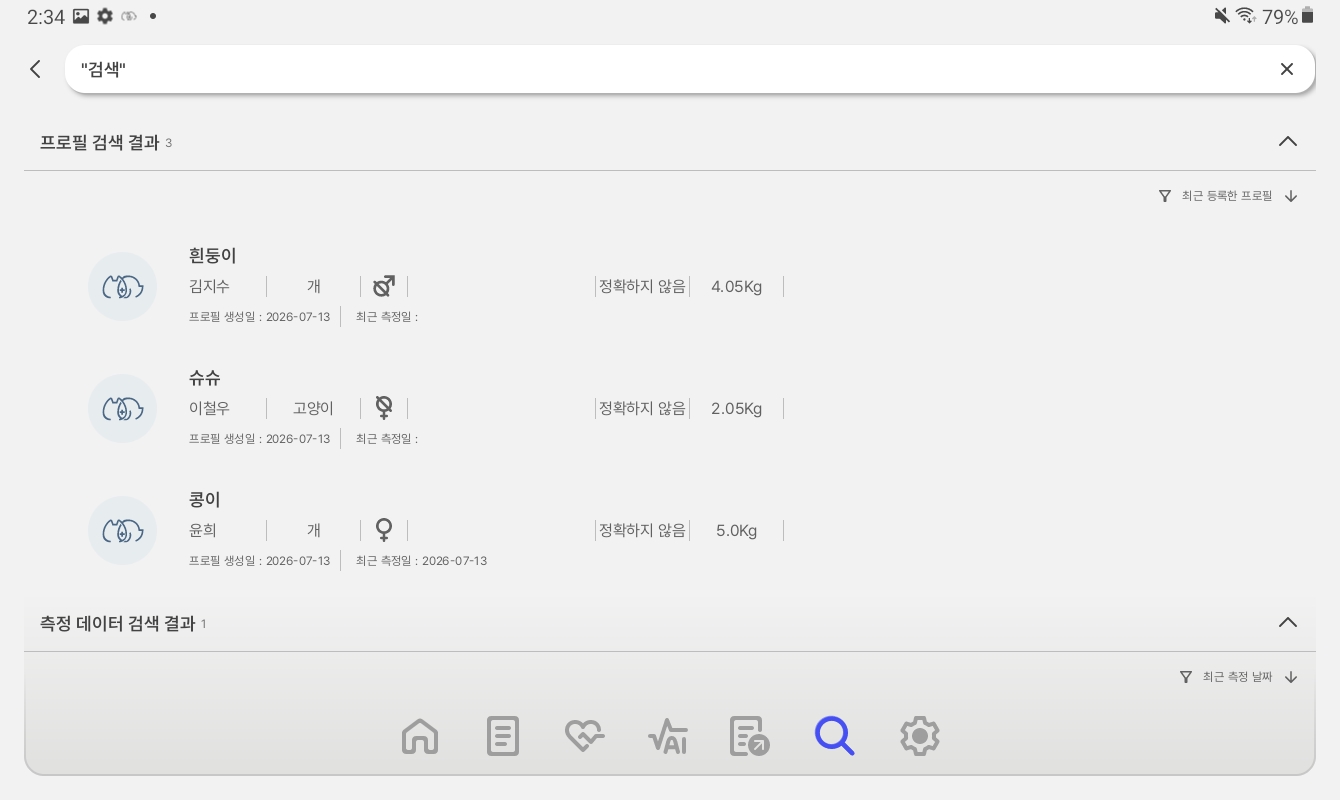Toggle sort direction arrow for 최근 등록한 프로필

pos(1291,196)
